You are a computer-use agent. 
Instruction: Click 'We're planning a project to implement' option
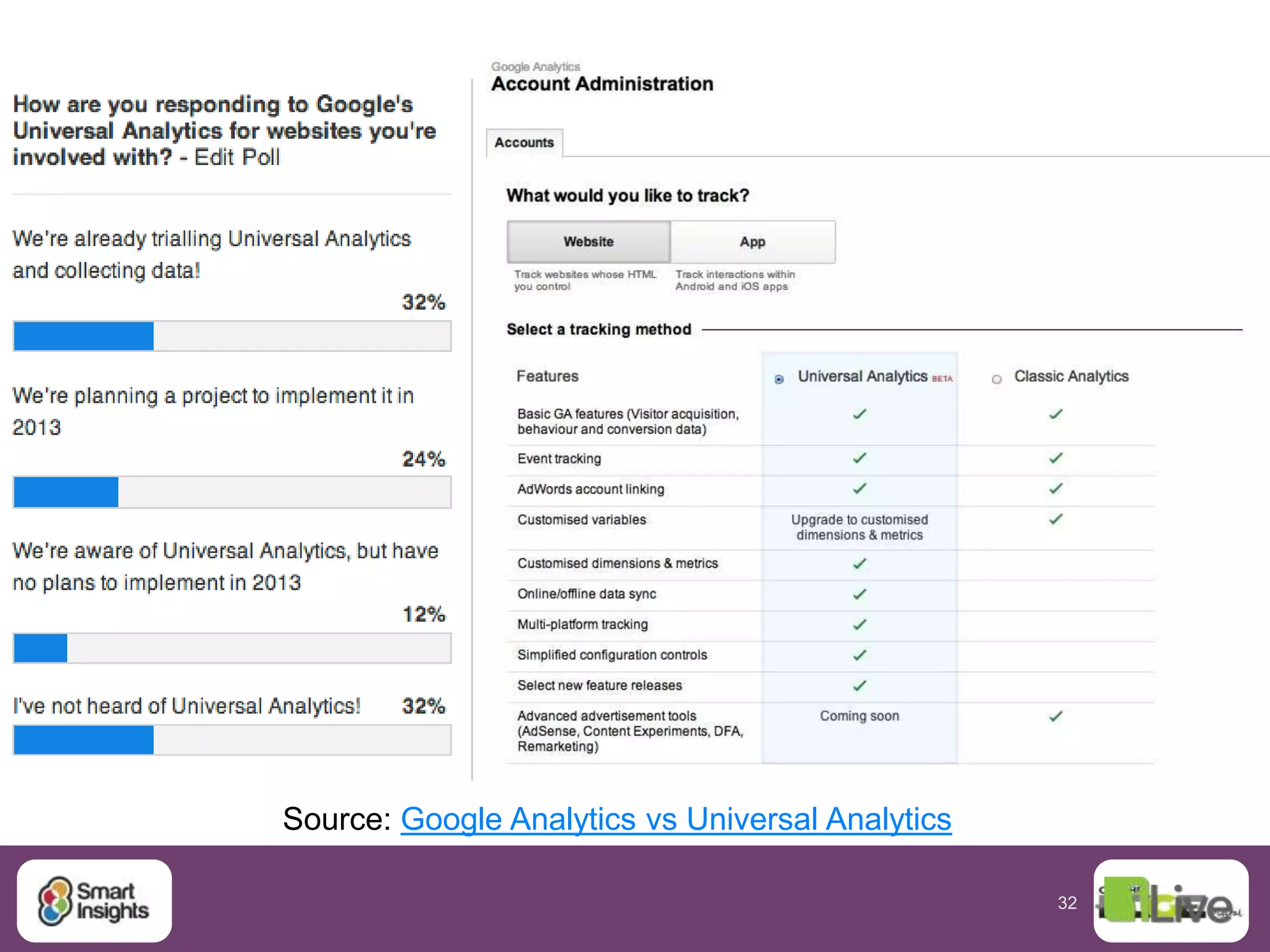click(213, 412)
